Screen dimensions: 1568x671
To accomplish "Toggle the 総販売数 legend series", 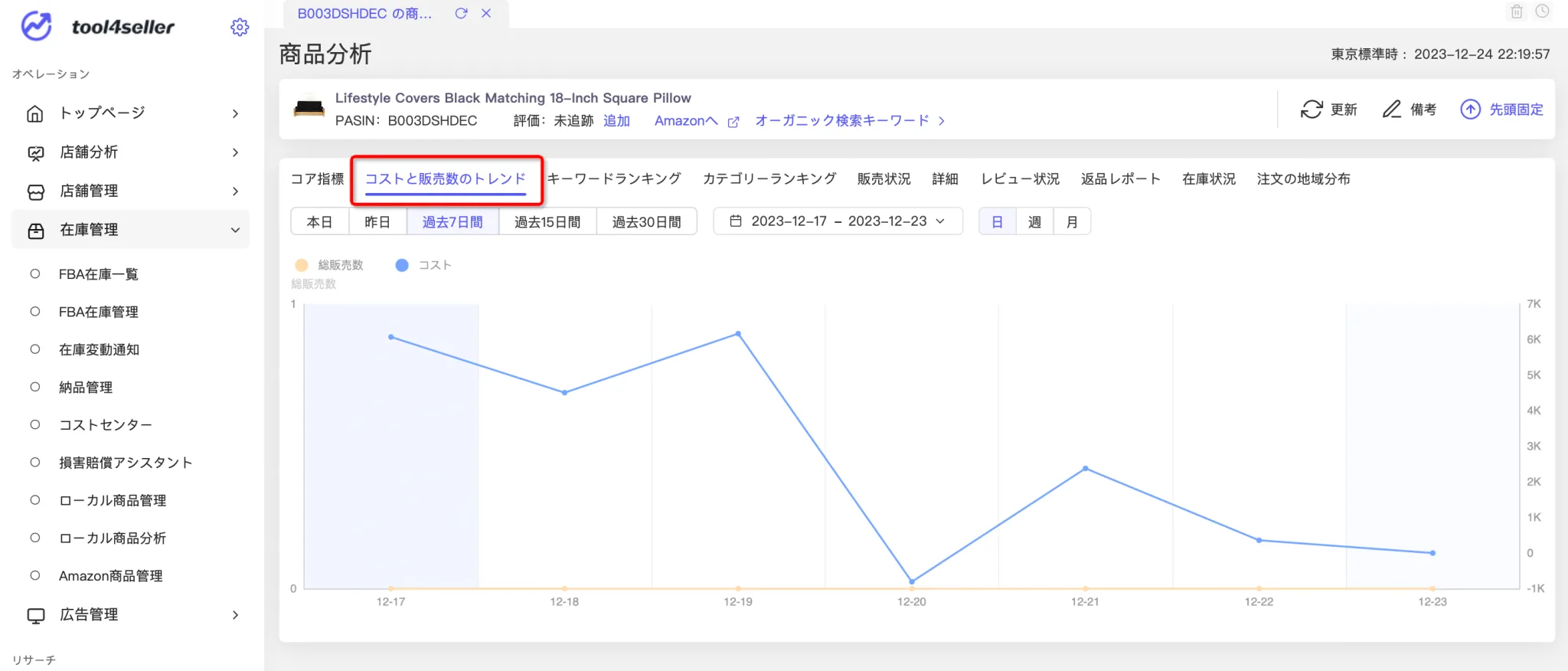I will (329, 265).
